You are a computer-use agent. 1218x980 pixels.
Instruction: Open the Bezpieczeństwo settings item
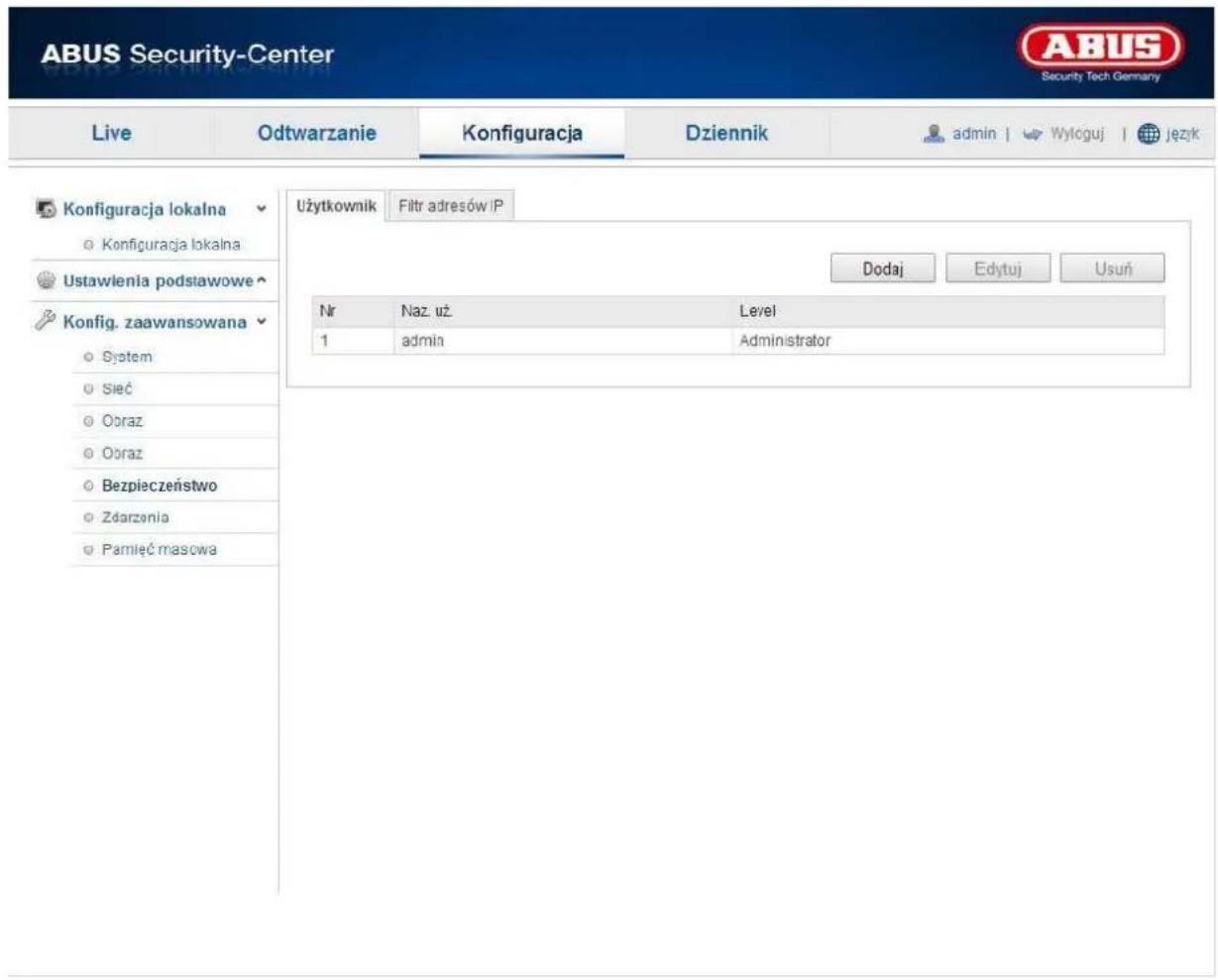pos(160,487)
